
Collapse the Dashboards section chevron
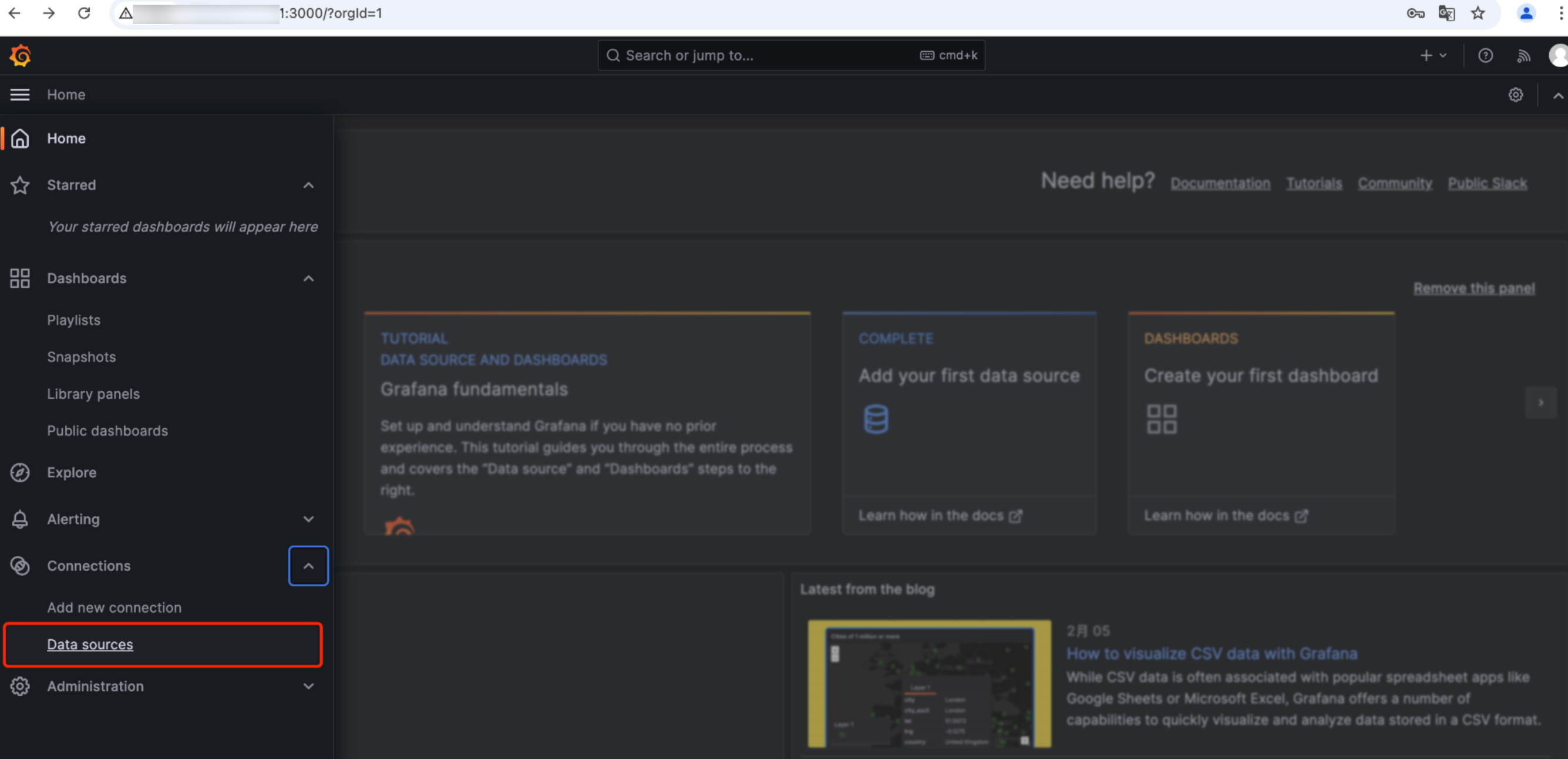[x=309, y=278]
